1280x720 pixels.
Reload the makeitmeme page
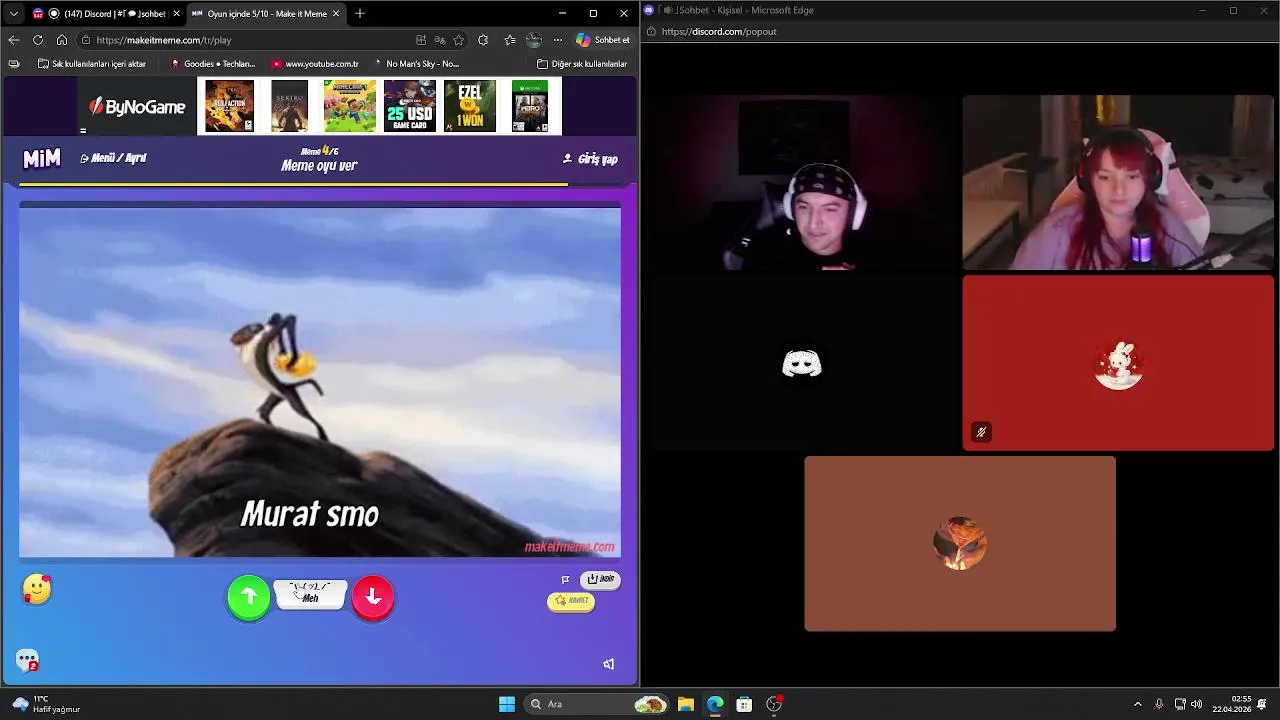37,40
